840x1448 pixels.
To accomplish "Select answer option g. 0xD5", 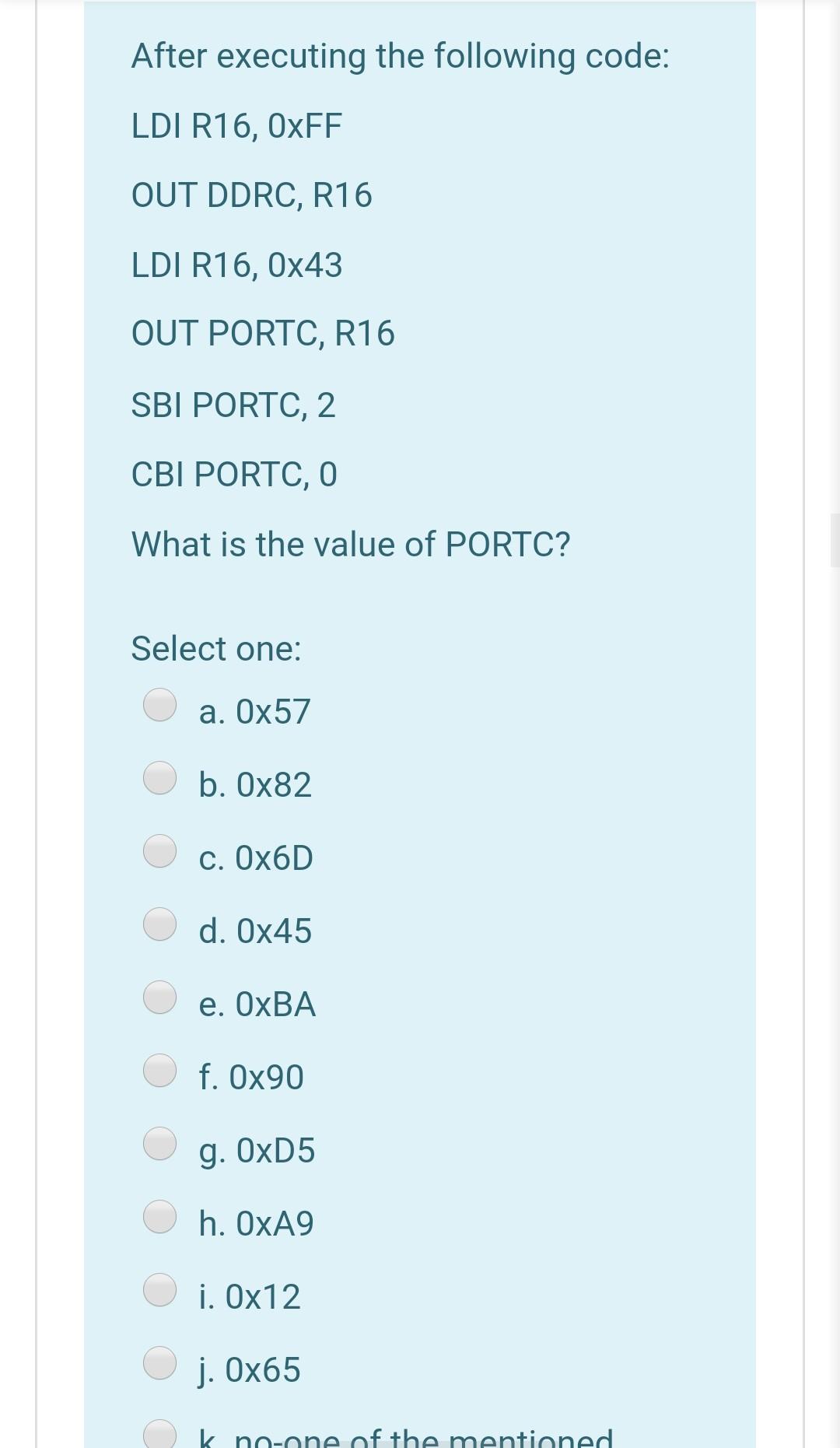I will click(x=159, y=1145).
